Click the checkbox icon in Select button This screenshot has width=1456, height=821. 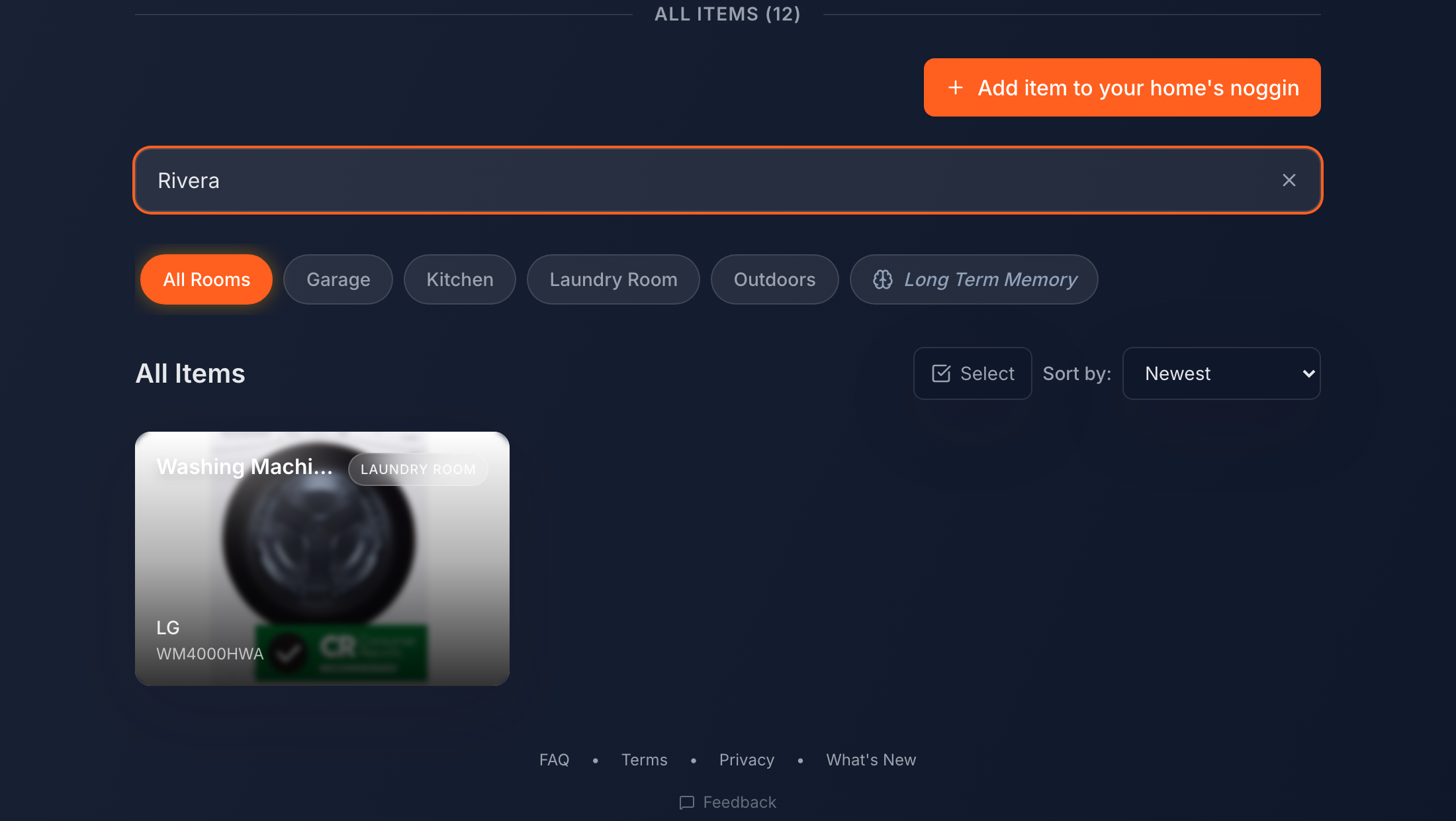(x=941, y=373)
